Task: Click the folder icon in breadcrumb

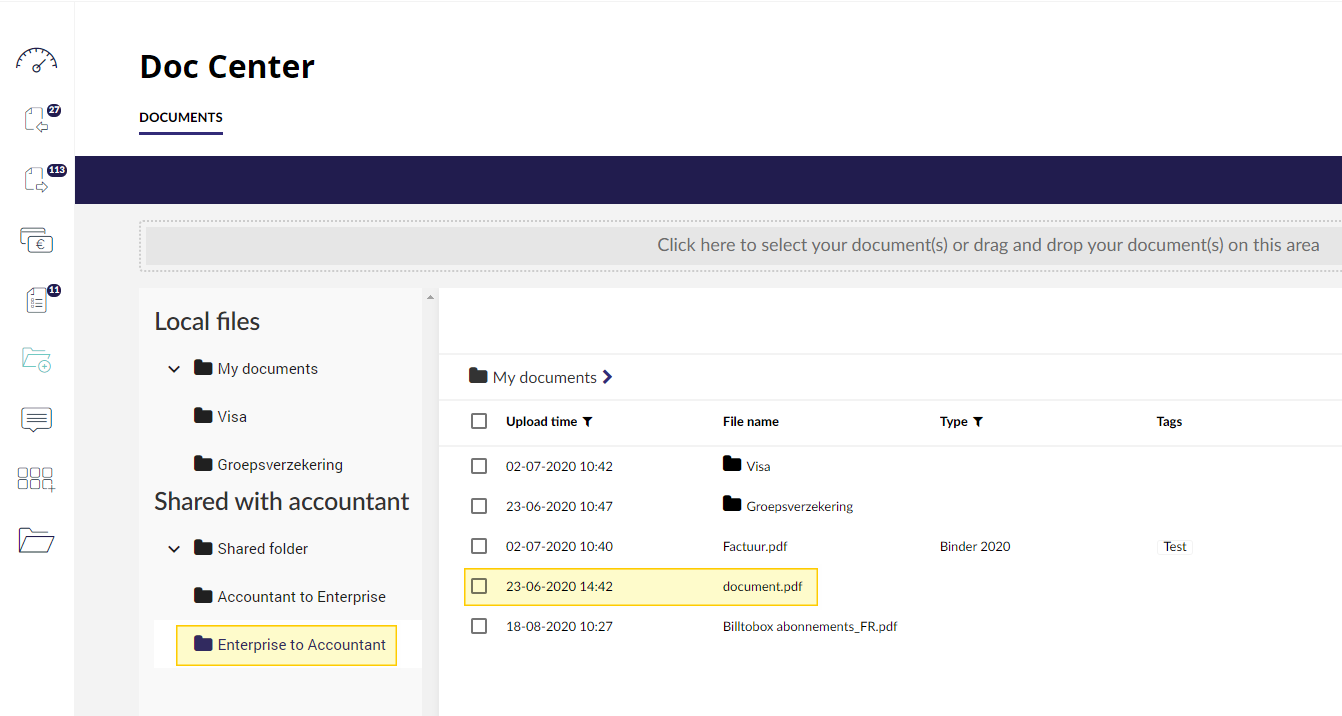Action: pyautogui.click(x=478, y=376)
